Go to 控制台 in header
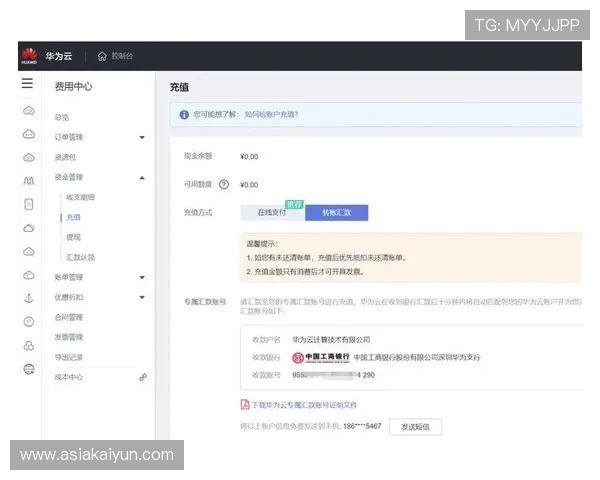Screen dimensions: 600x480 click(x=122, y=56)
